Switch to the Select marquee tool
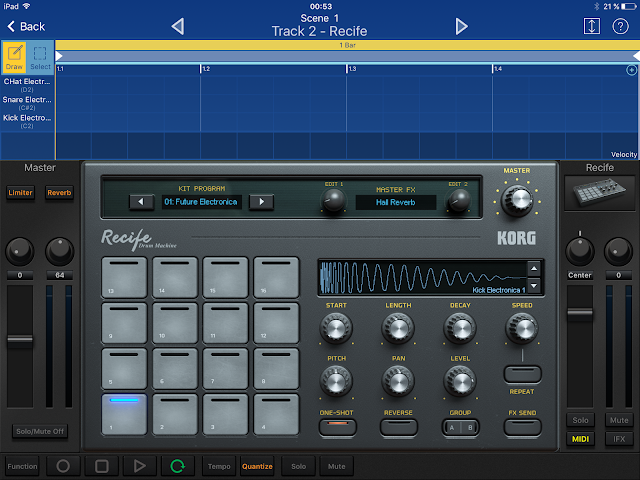 tap(40, 58)
